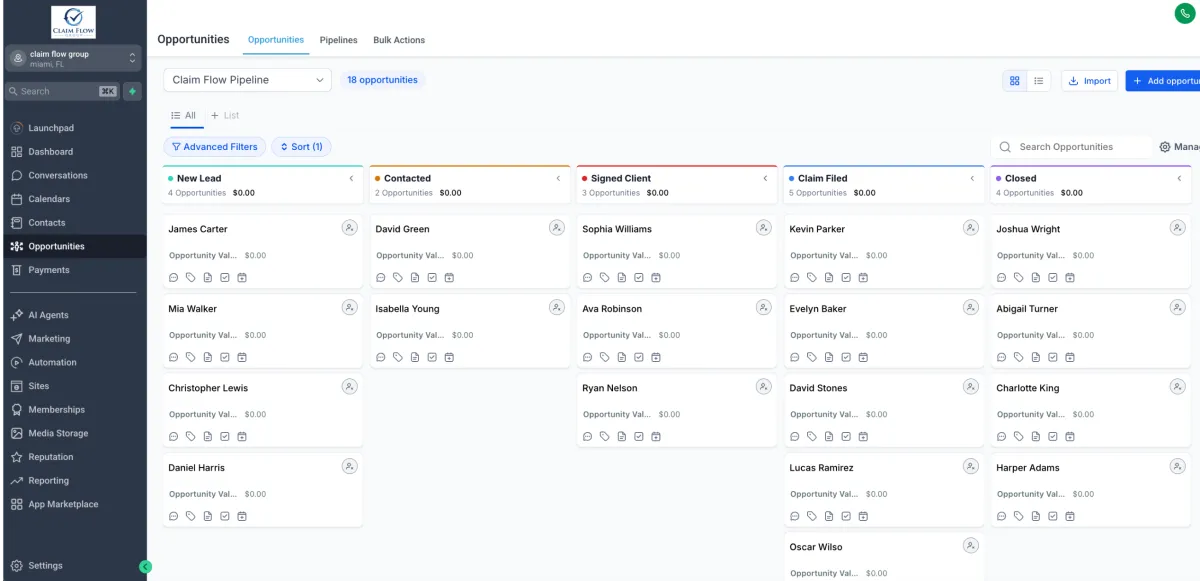Image resolution: width=1200 pixels, height=581 pixels.
Task: Click the green phone dialer icon
Action: (x=1185, y=14)
